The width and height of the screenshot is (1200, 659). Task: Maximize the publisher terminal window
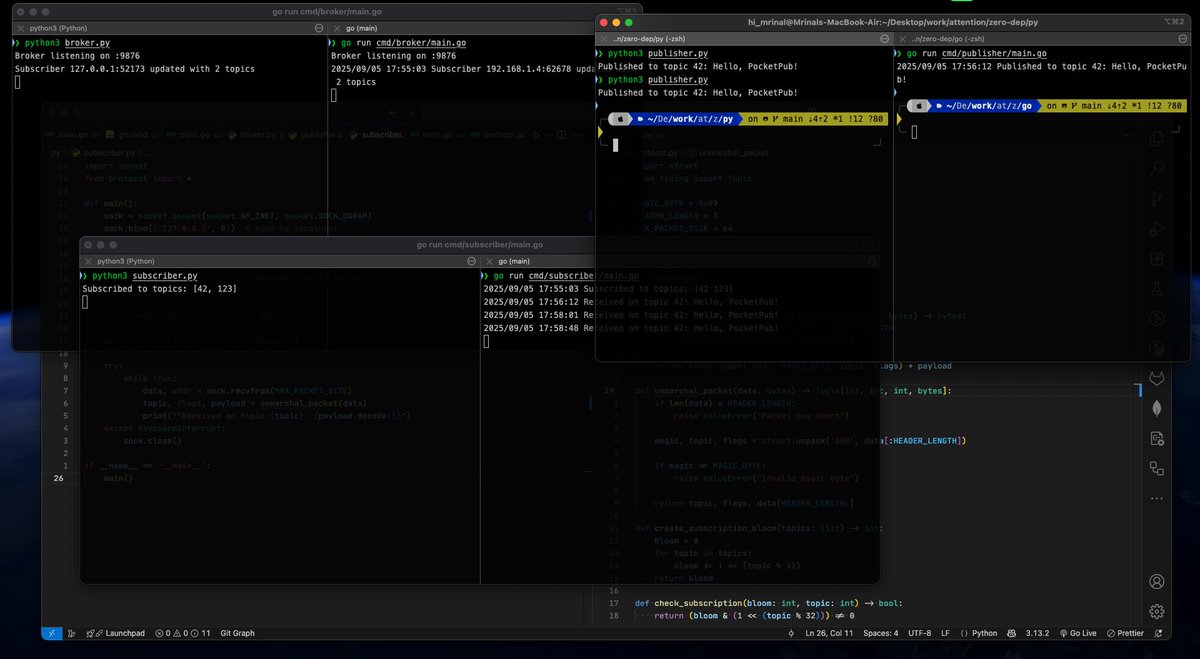point(630,21)
